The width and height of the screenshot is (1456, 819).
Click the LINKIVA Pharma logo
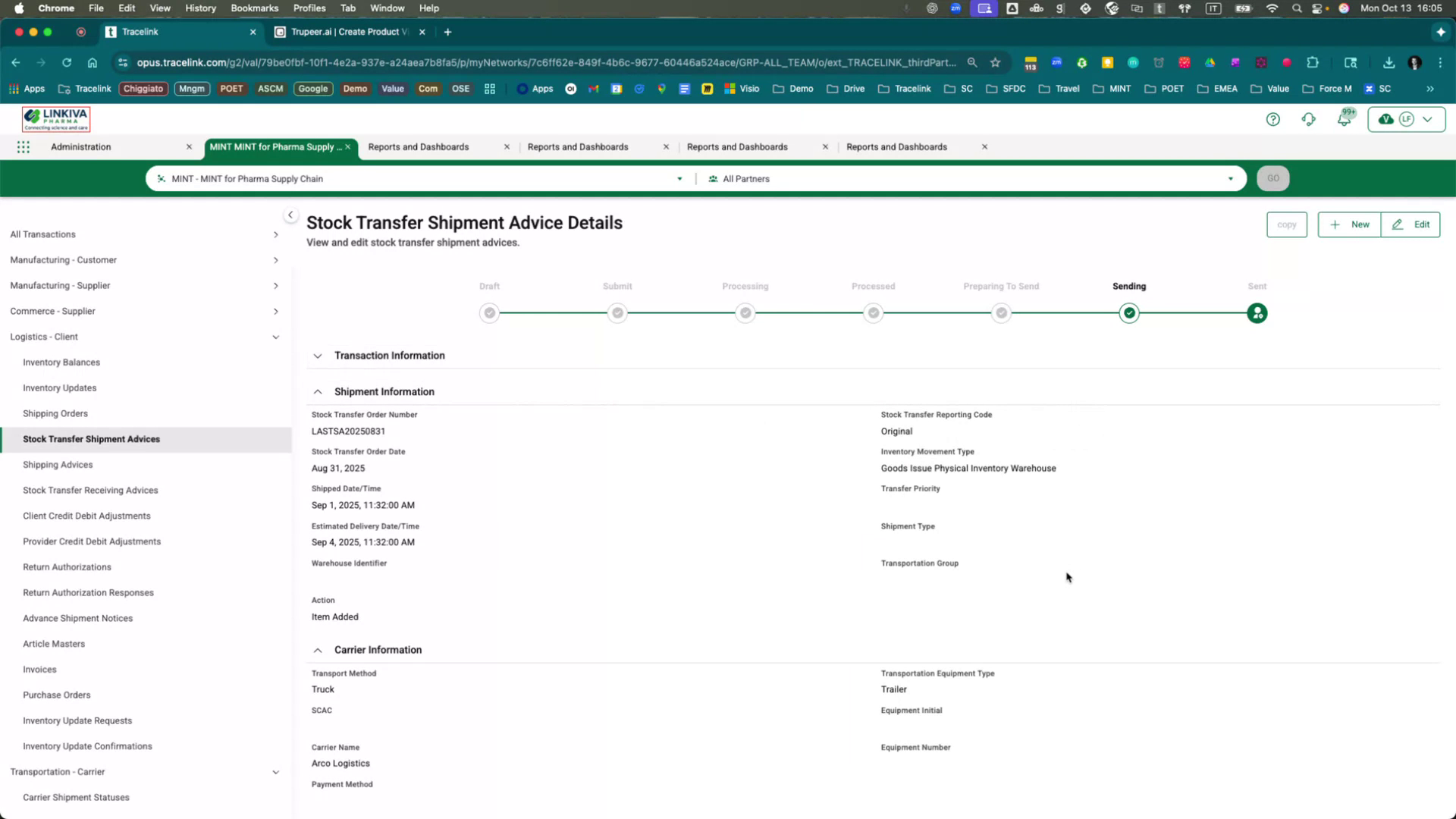click(x=55, y=118)
